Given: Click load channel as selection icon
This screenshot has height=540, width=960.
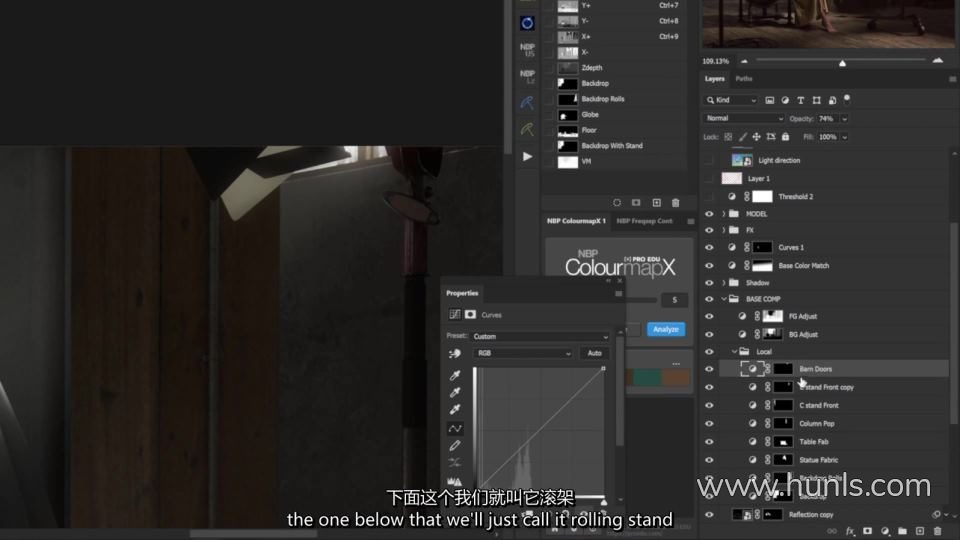Looking at the screenshot, I should pyautogui.click(x=617, y=203).
